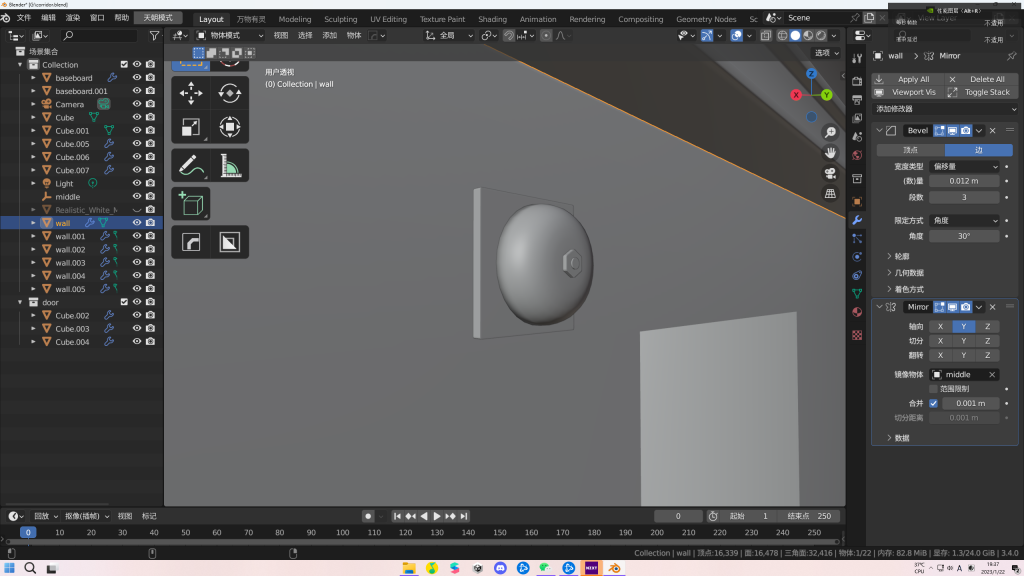Open the Render properties tab icon
Image resolution: width=1024 pixels, height=576 pixels.
[857, 81]
